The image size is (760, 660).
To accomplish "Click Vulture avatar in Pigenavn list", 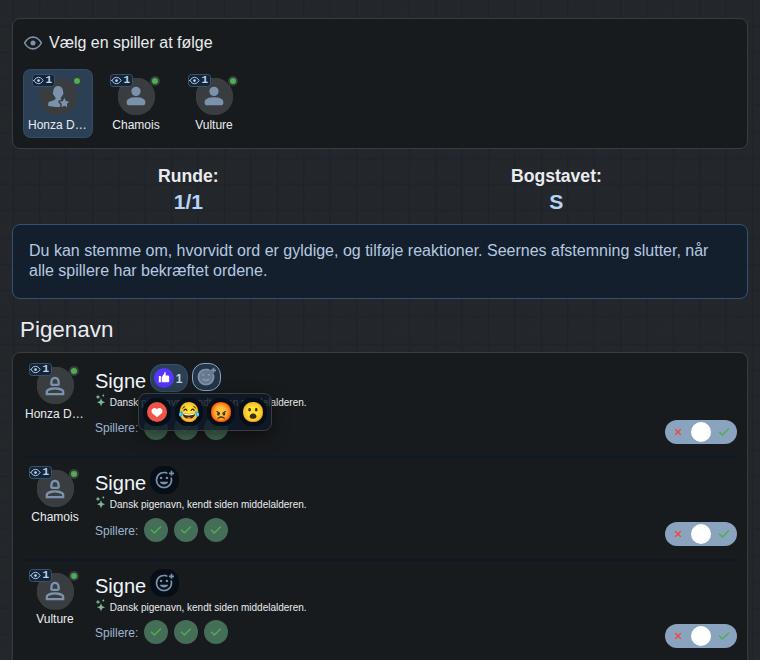I will [x=55, y=591].
